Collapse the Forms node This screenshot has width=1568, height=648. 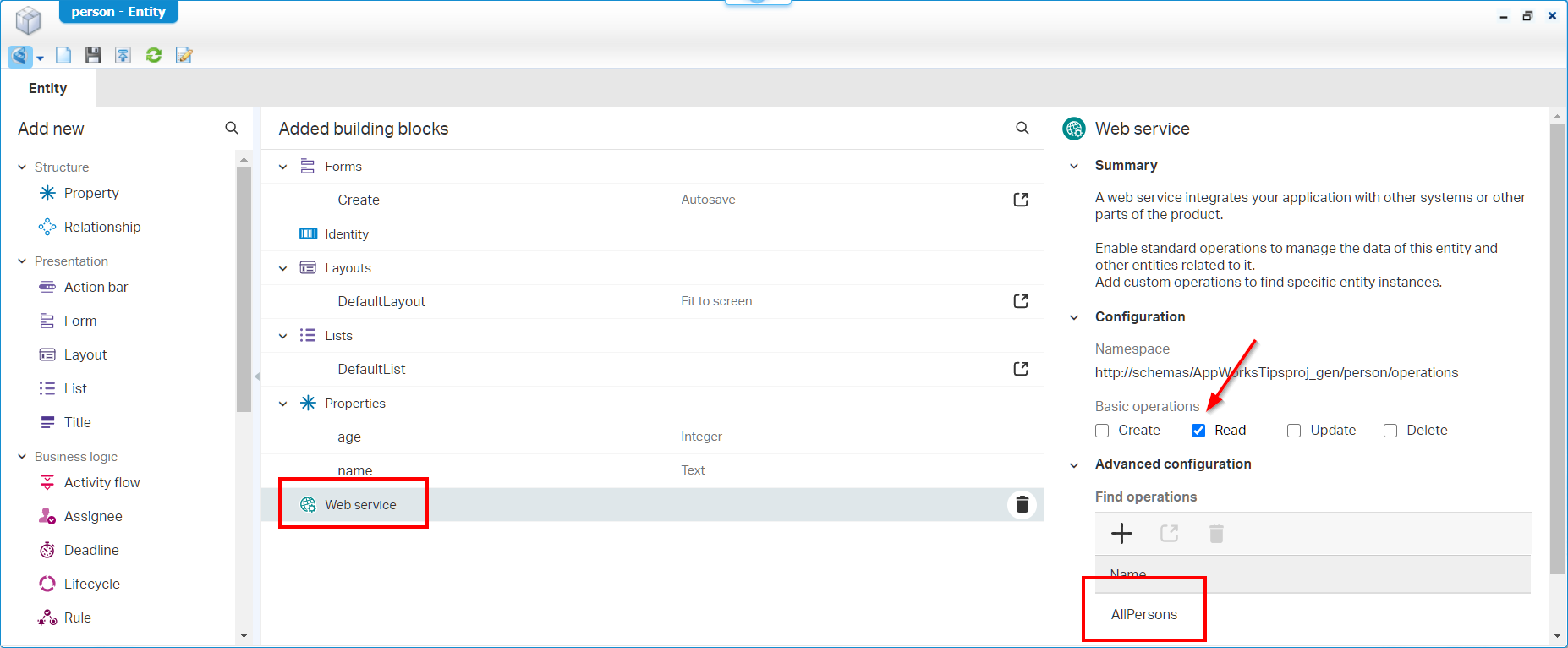click(283, 167)
